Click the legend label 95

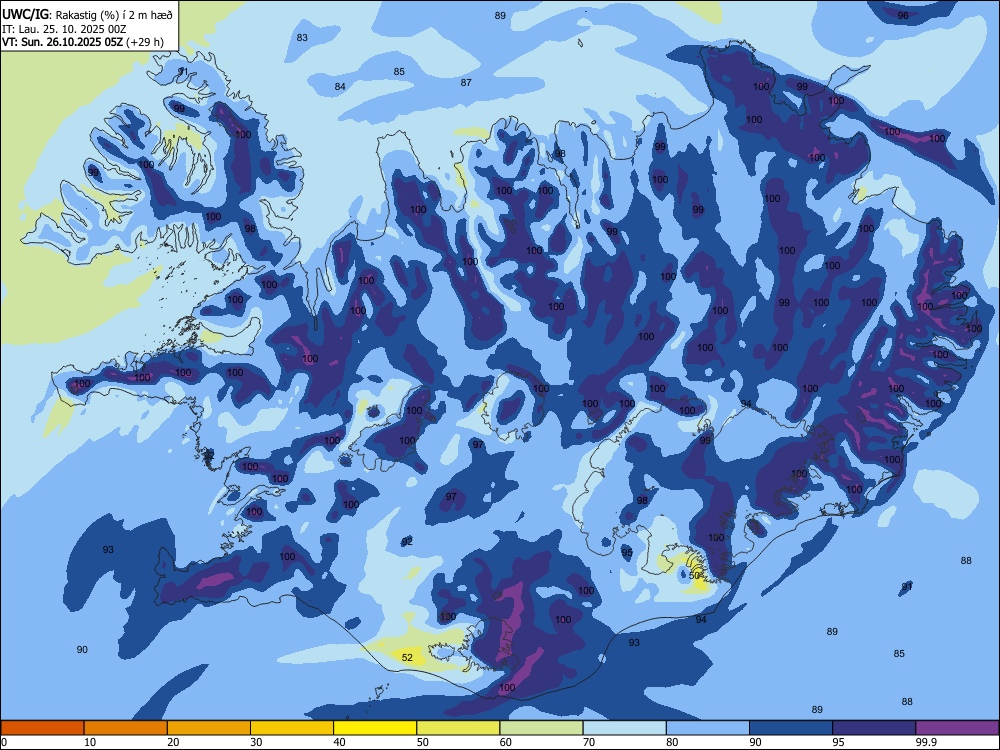(838, 742)
